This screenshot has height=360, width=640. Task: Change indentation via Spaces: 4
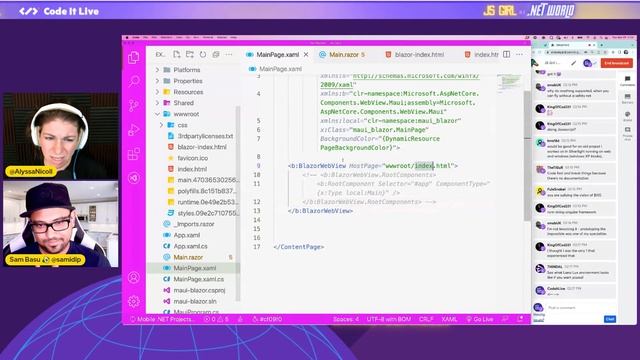(x=346, y=319)
